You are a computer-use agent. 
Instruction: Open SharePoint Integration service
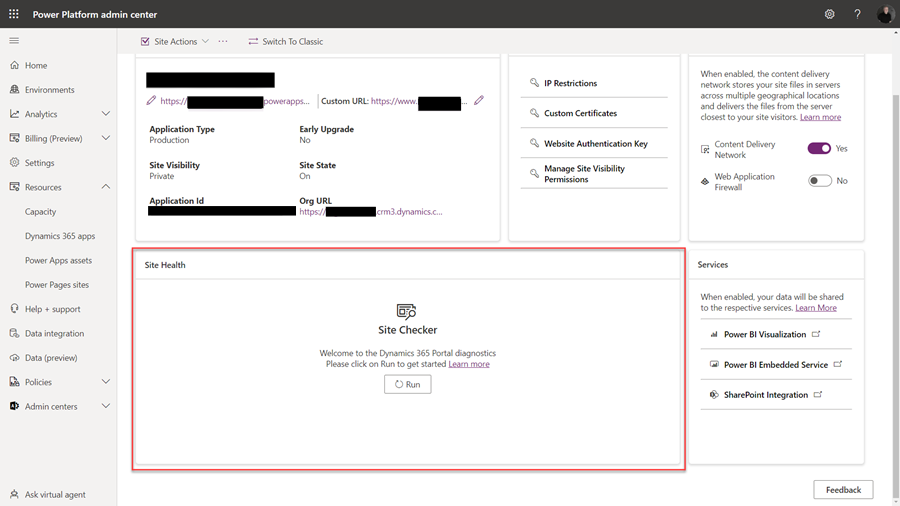766,395
